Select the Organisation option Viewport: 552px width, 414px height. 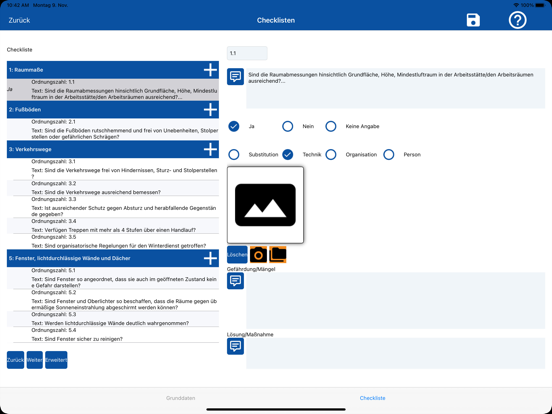point(331,154)
